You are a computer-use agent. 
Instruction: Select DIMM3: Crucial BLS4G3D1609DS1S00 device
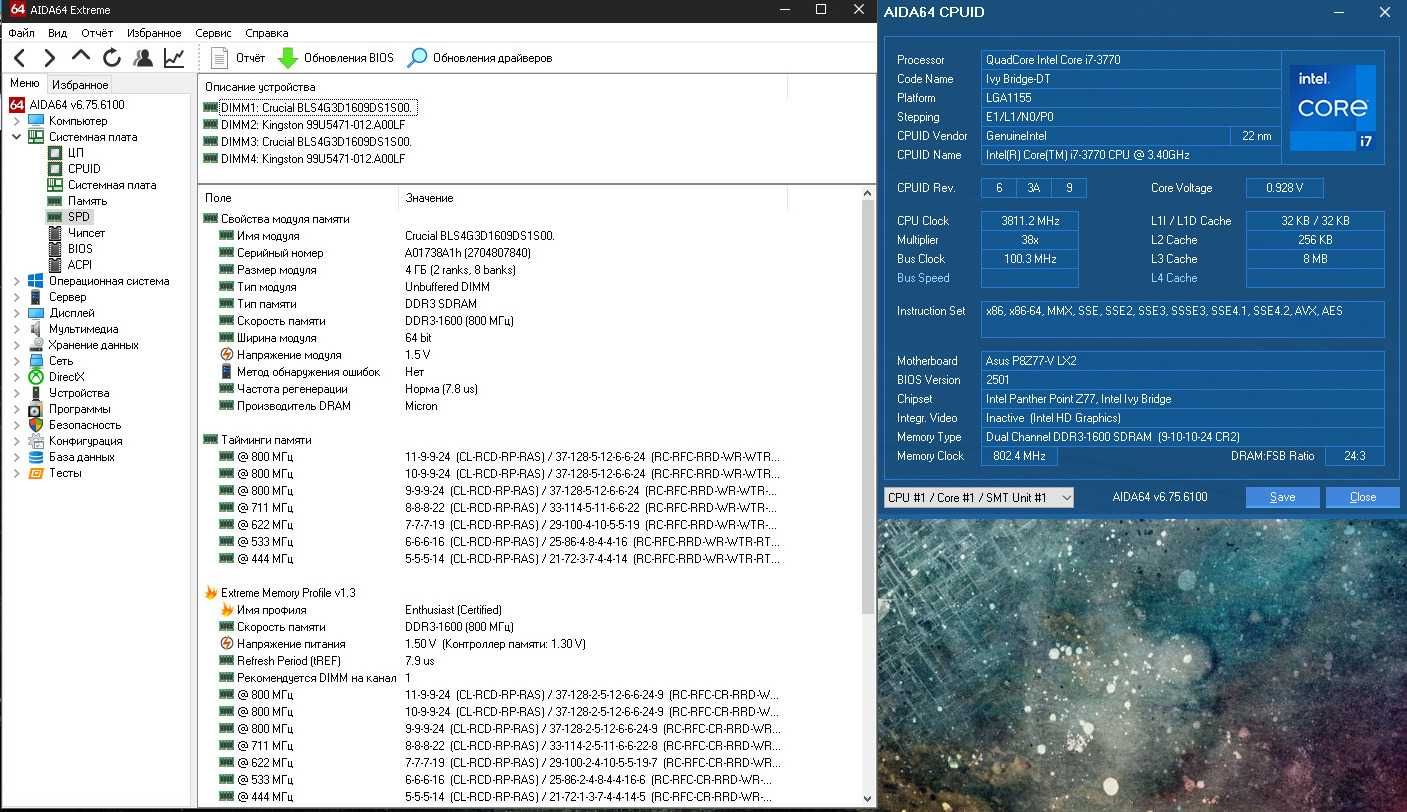tap(308, 142)
